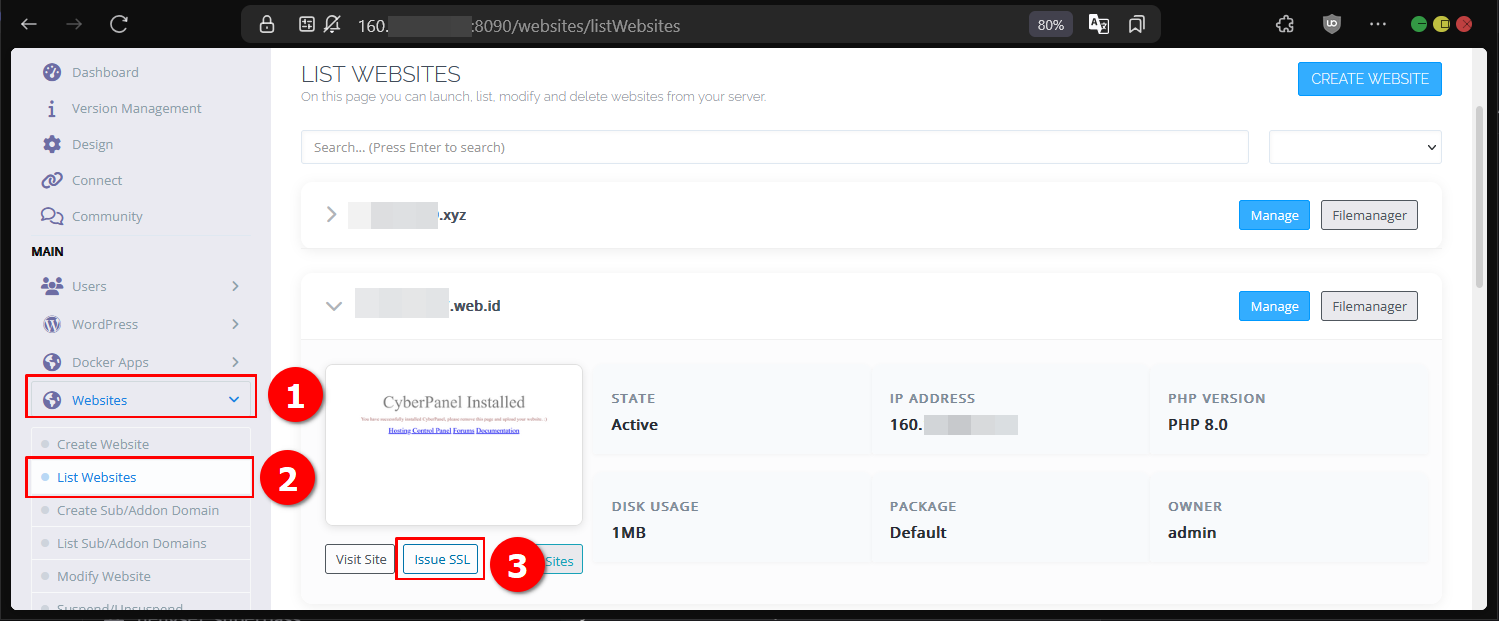Image resolution: width=1499 pixels, height=621 pixels.
Task: Click the Design gear icon in sidebar
Action: pos(52,144)
